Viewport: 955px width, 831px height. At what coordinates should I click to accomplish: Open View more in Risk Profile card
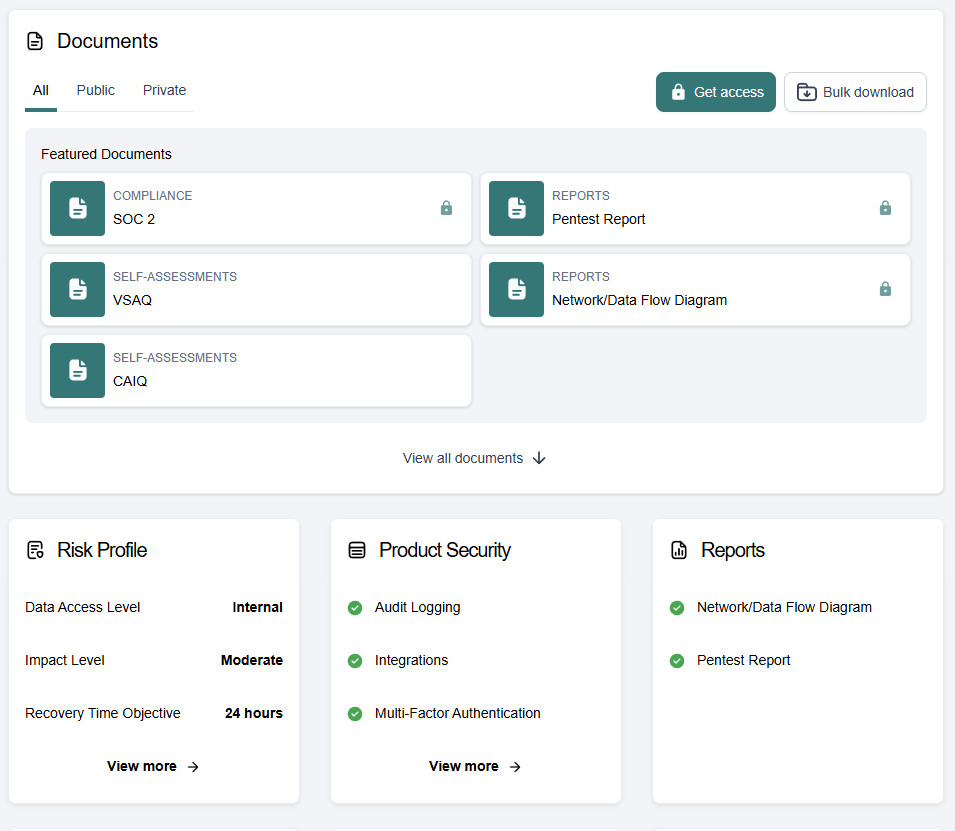pos(153,766)
